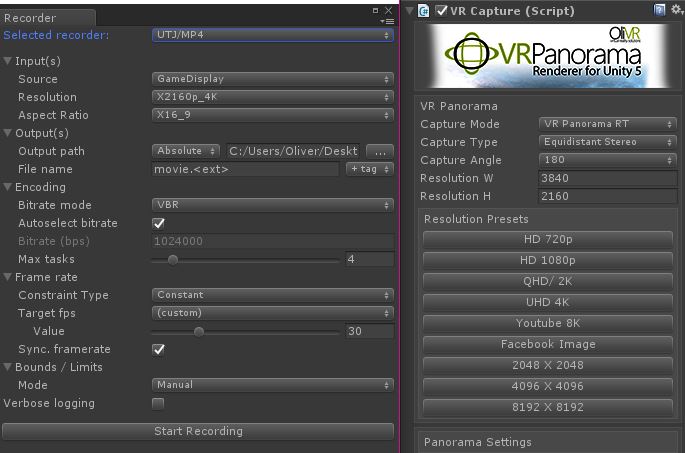
Task: Click the C# script icon of VR Capture
Action: [424, 11]
